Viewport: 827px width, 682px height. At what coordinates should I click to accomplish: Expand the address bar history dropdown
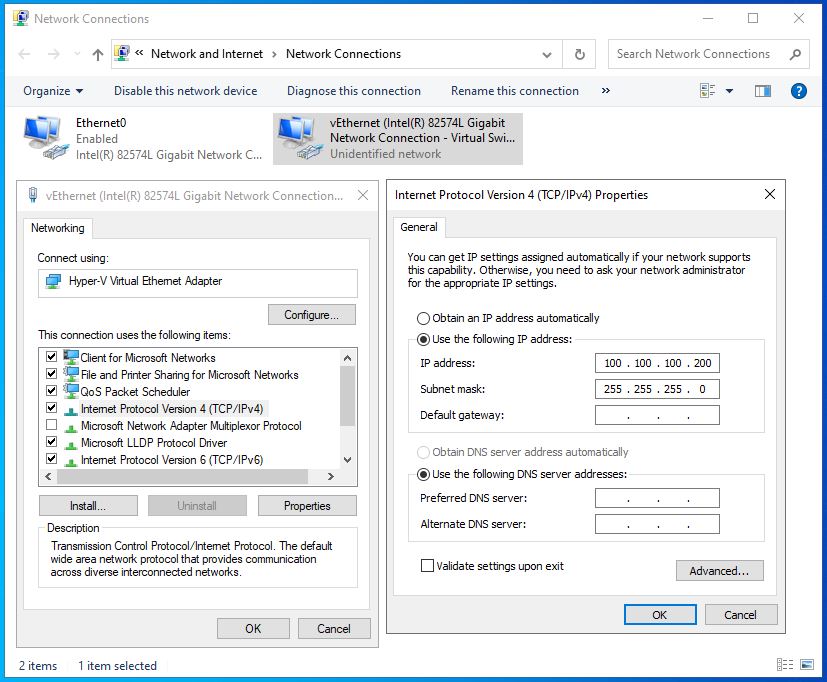[x=547, y=54]
